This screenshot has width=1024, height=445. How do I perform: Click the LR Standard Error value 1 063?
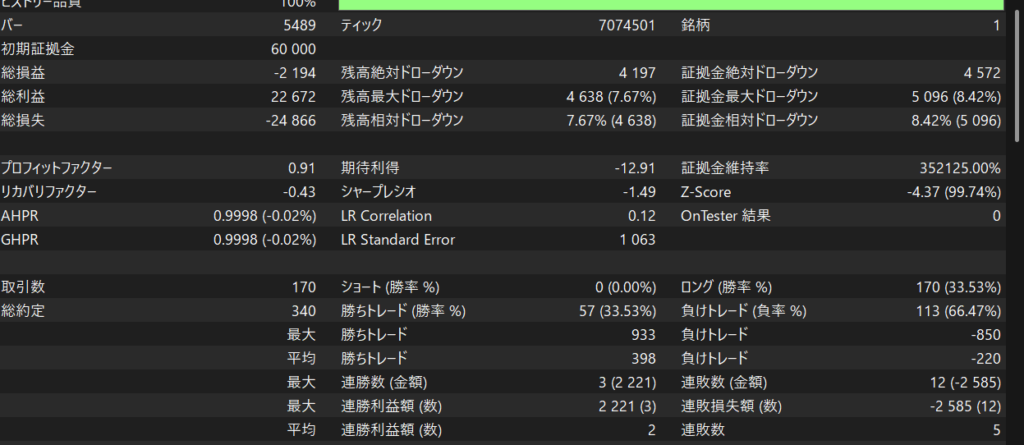[x=637, y=240]
